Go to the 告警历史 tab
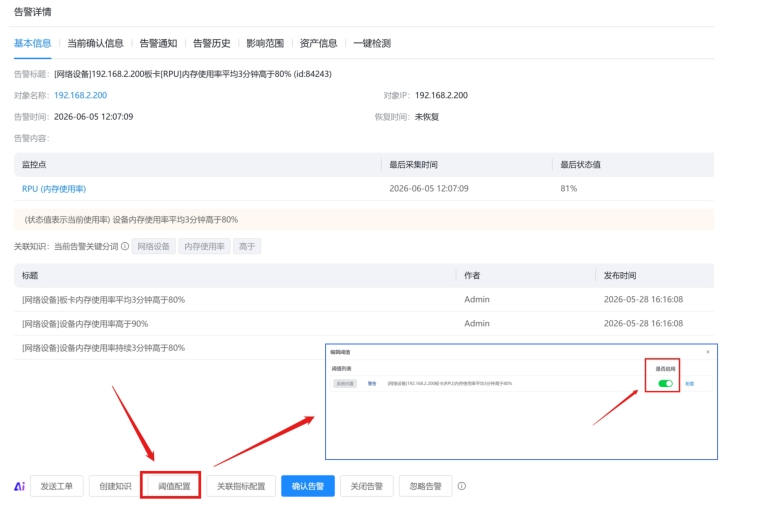 212,43
